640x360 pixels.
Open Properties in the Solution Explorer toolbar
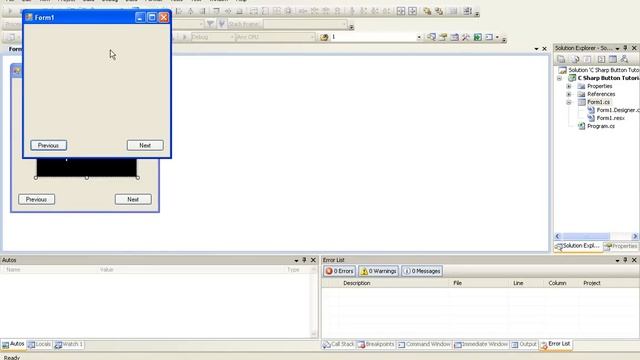(x=561, y=59)
